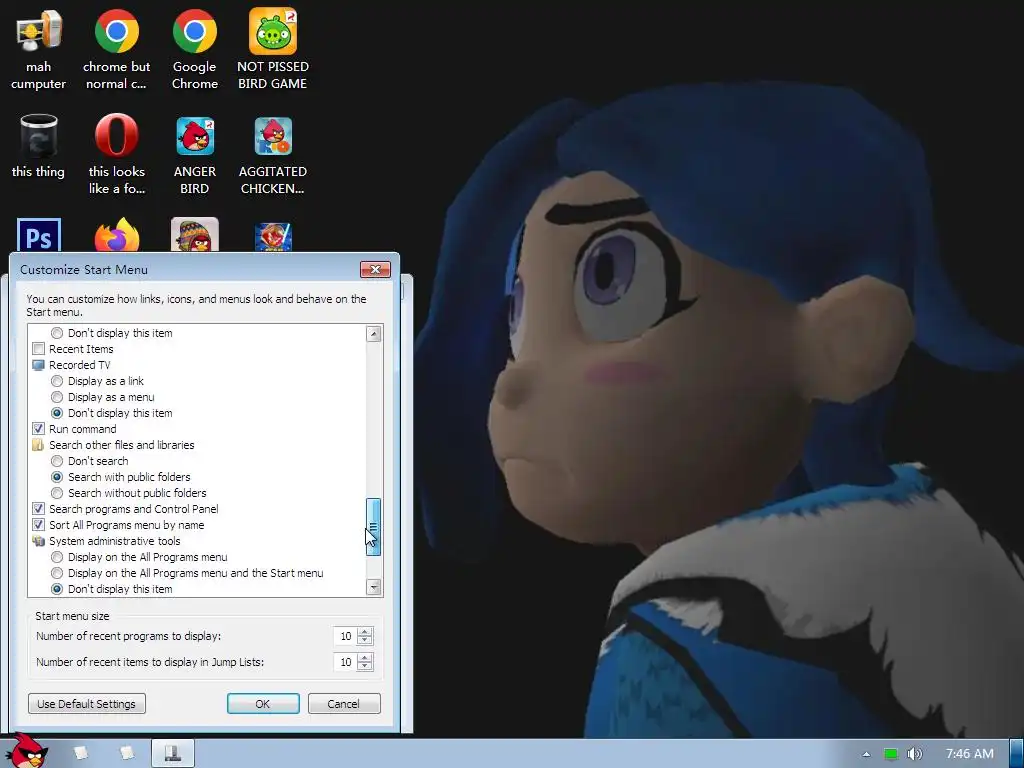
Task: Click the active taskbar properties window button
Action: pos(173,753)
